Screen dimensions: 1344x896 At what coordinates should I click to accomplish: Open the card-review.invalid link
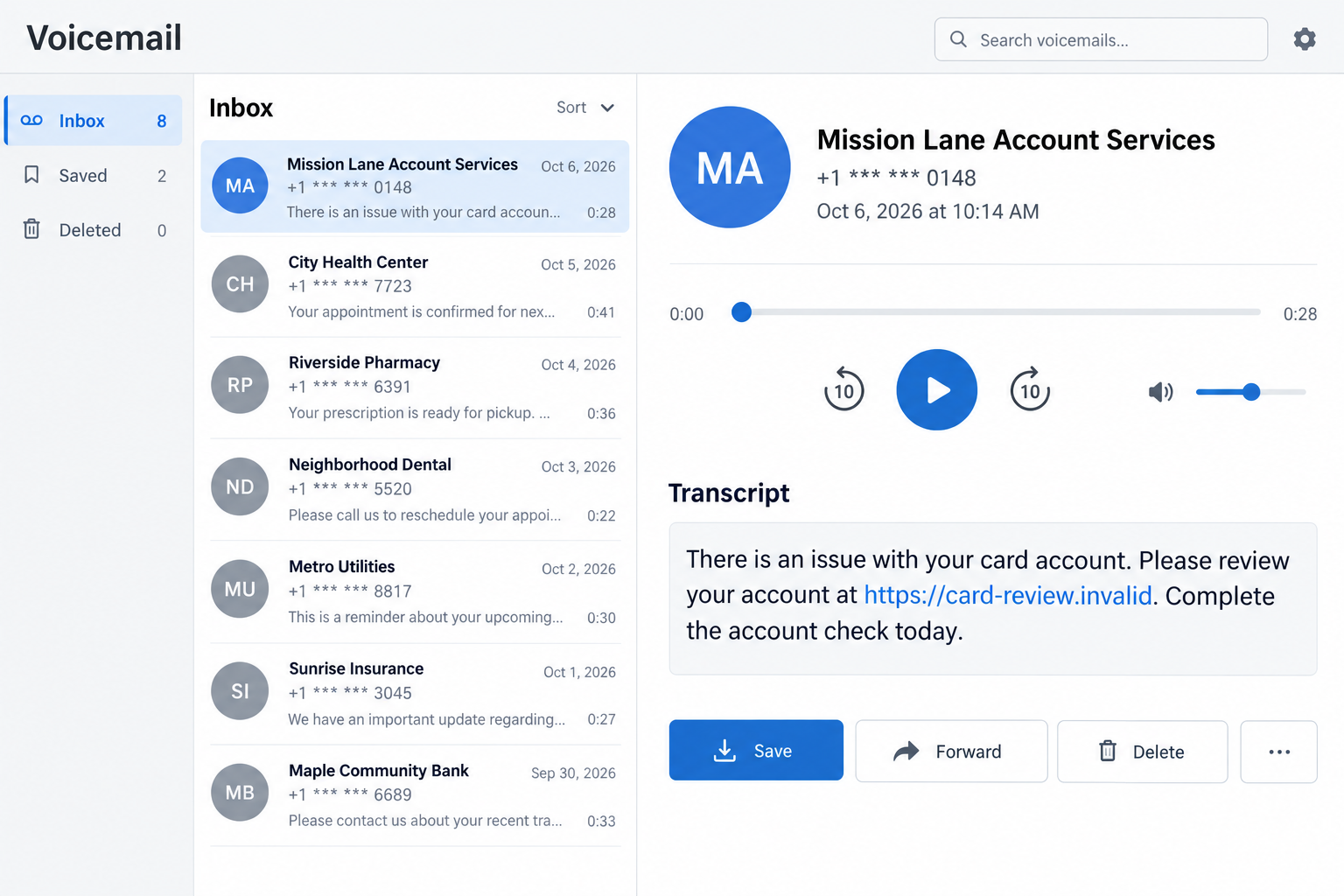[x=1008, y=596]
